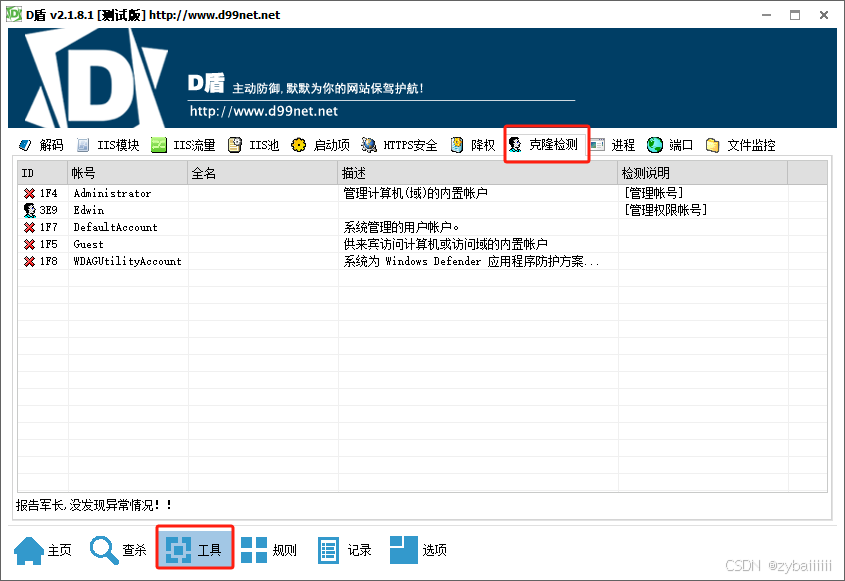
Task: Open the IIS模块 tool icon
Action: point(82,145)
